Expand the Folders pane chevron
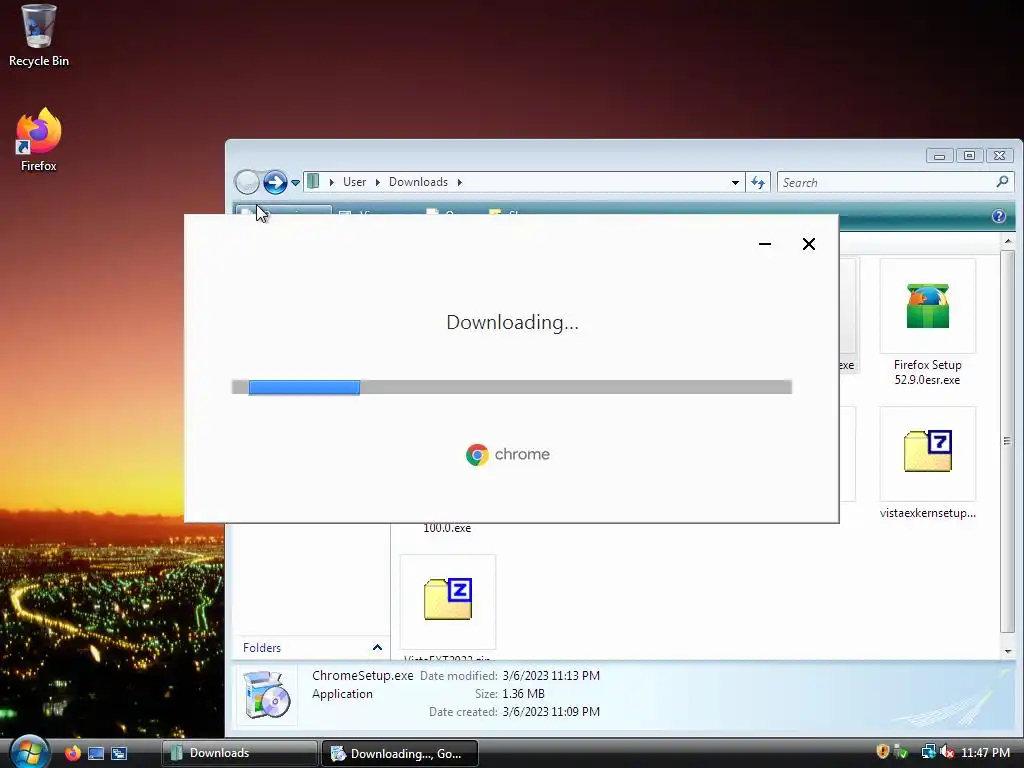This screenshot has width=1024, height=768. [377, 647]
